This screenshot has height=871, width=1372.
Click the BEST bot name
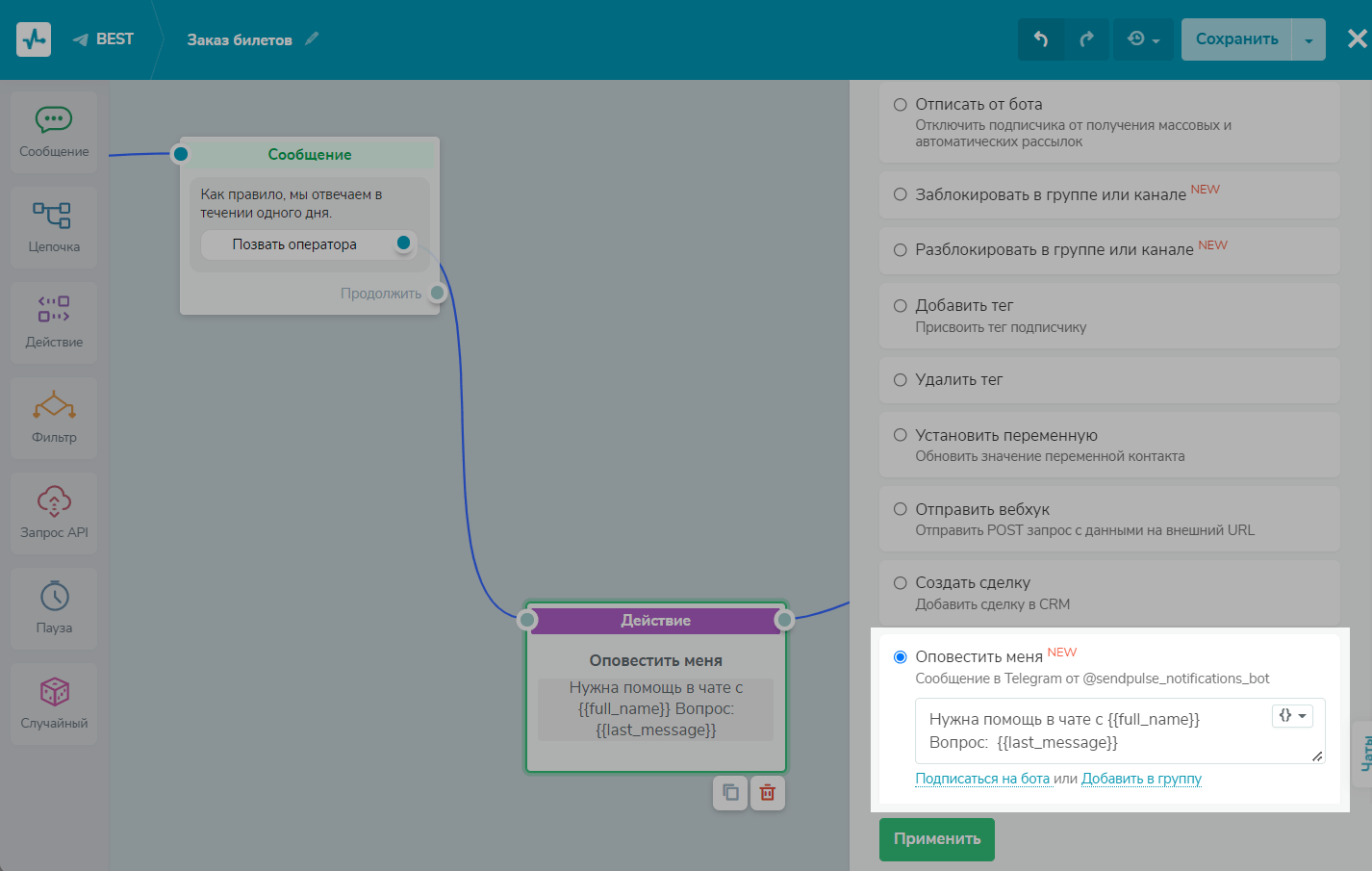click(114, 39)
